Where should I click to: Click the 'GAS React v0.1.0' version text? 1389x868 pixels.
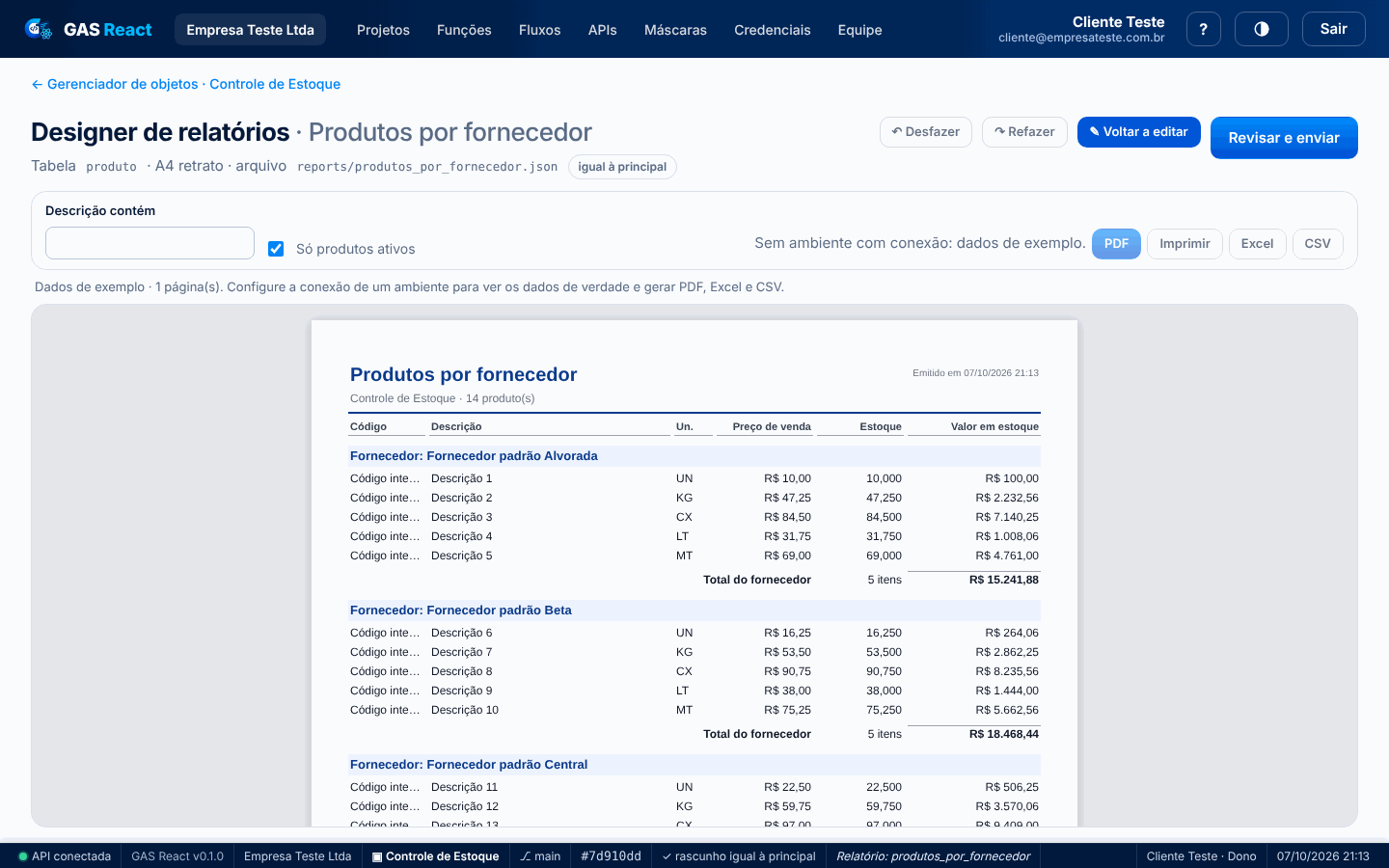[177, 856]
